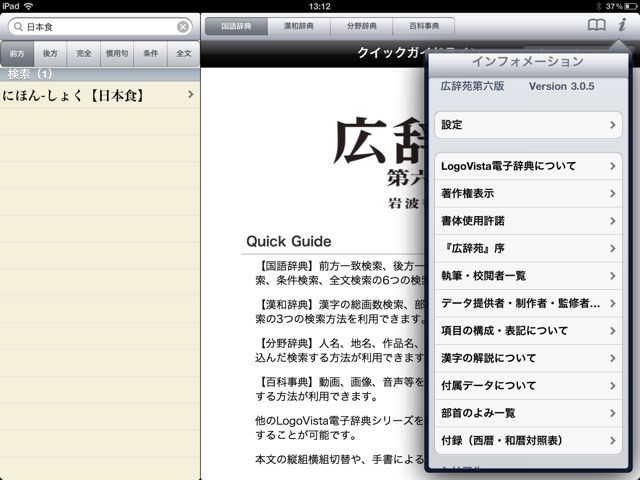The width and height of the screenshot is (640, 480).
Task: Click the インフォメーション popover title
Action: pos(527,62)
